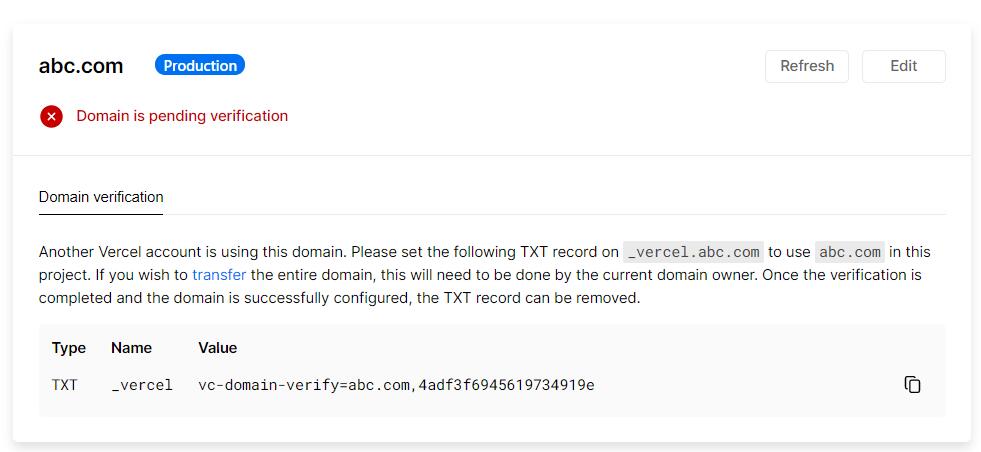The image size is (981, 452).
Task: Click the Type column header
Action: (69, 348)
